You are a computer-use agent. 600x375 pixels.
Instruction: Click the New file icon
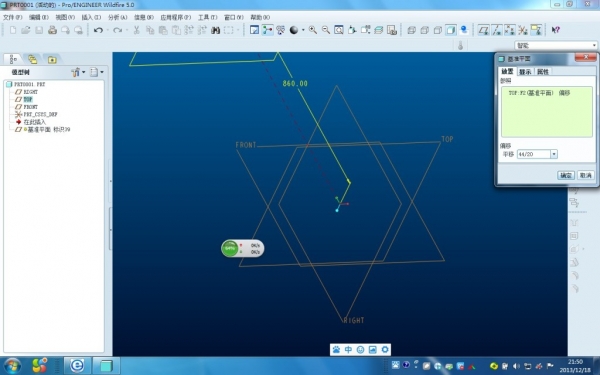(x=13, y=30)
